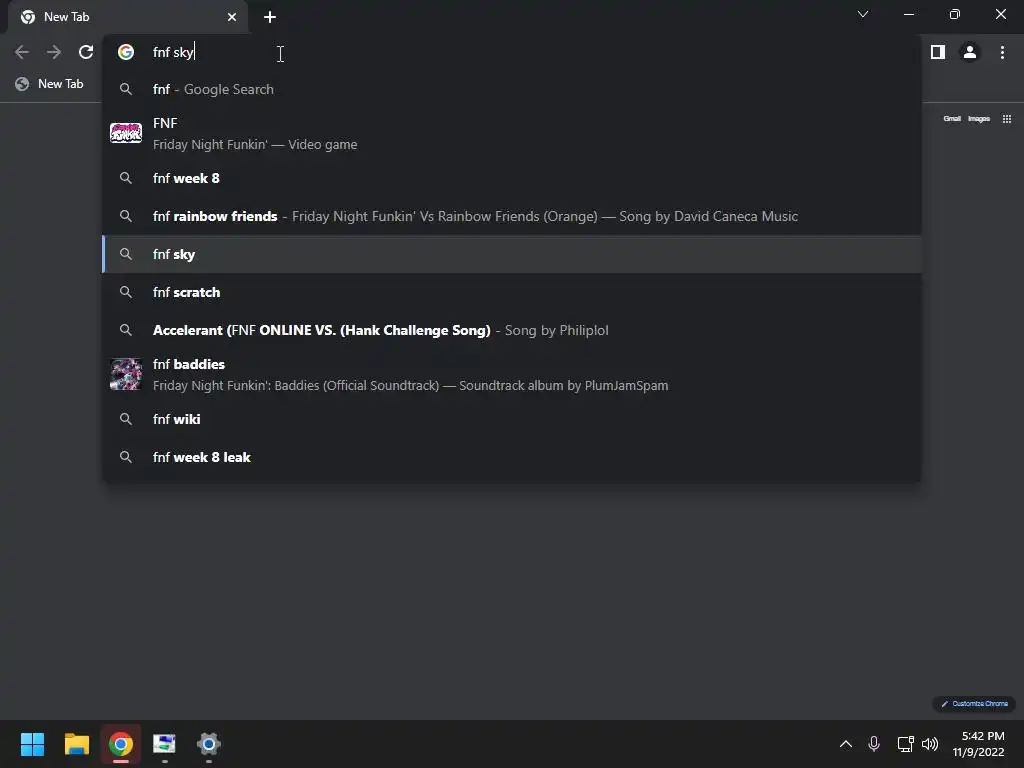Open a new tab with the plus button

270,17
